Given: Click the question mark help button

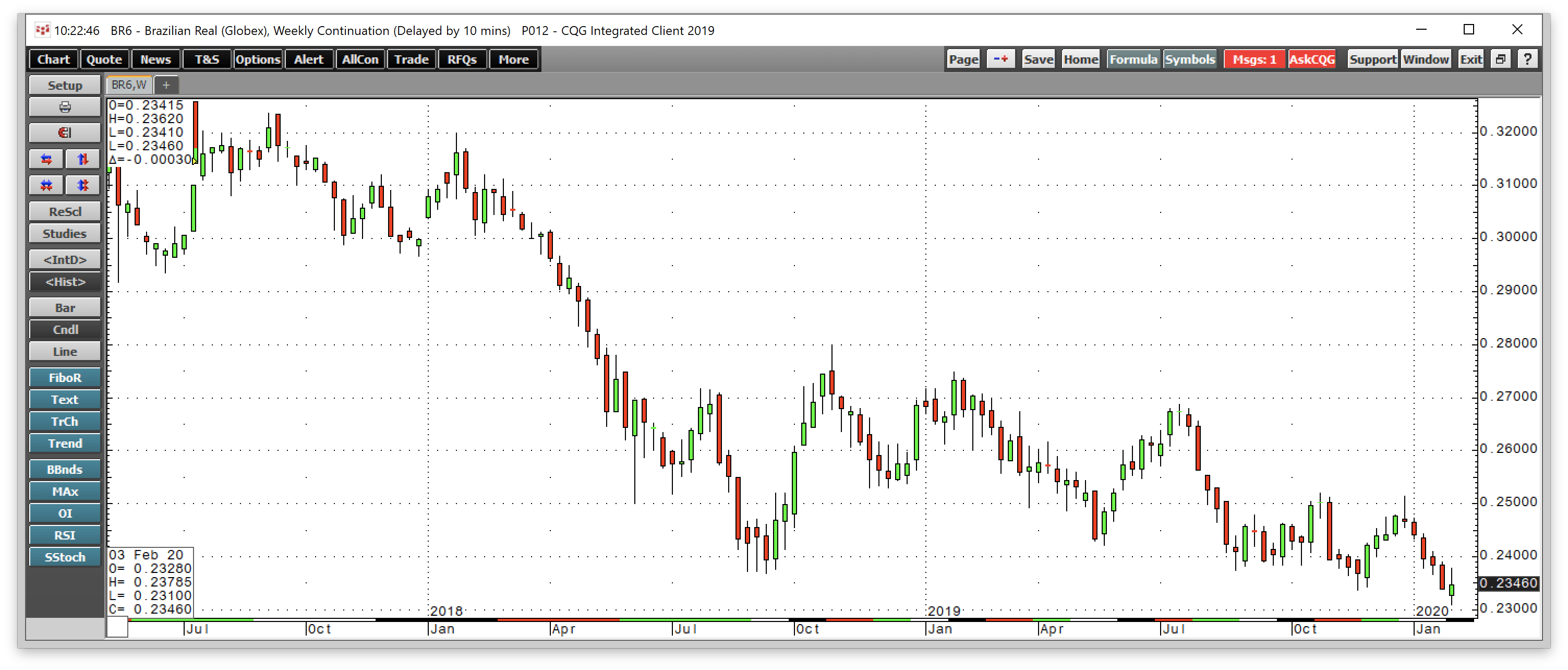Looking at the screenshot, I should click(1528, 59).
